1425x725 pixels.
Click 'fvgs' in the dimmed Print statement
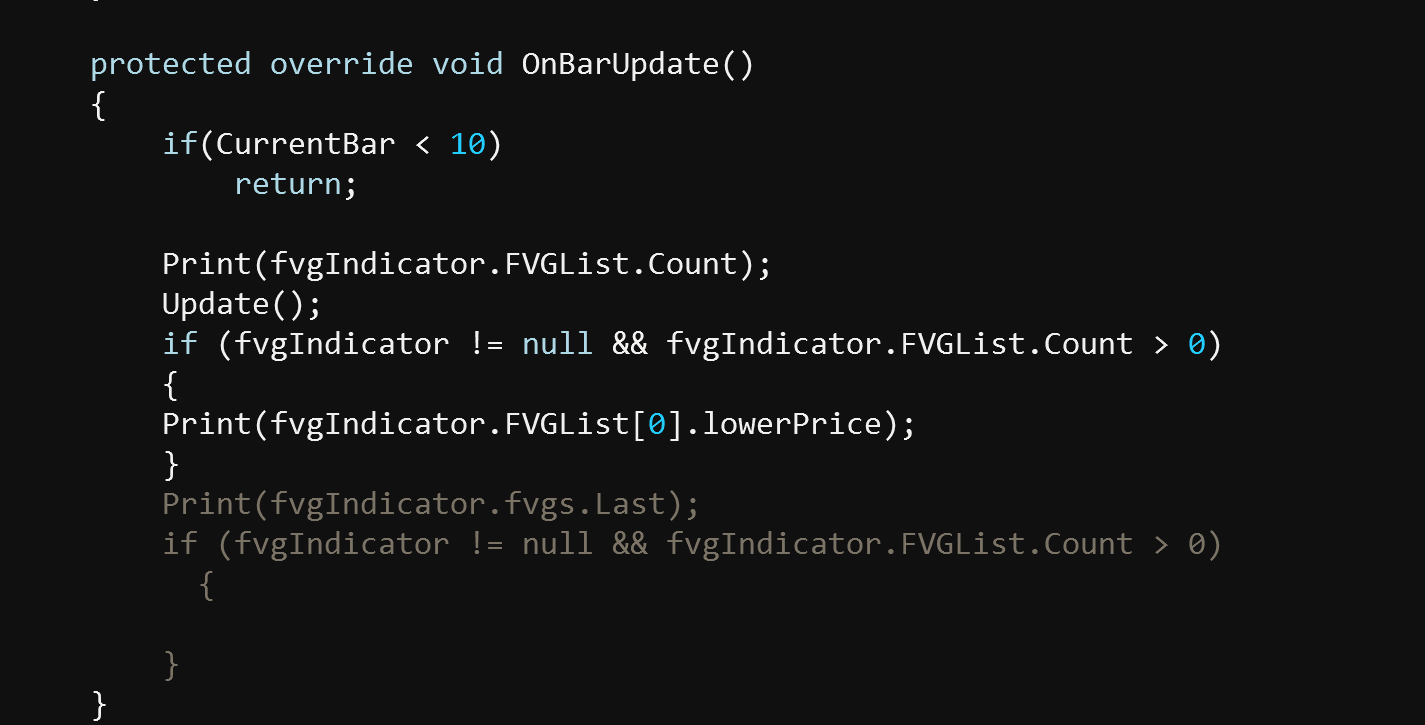coord(548,504)
